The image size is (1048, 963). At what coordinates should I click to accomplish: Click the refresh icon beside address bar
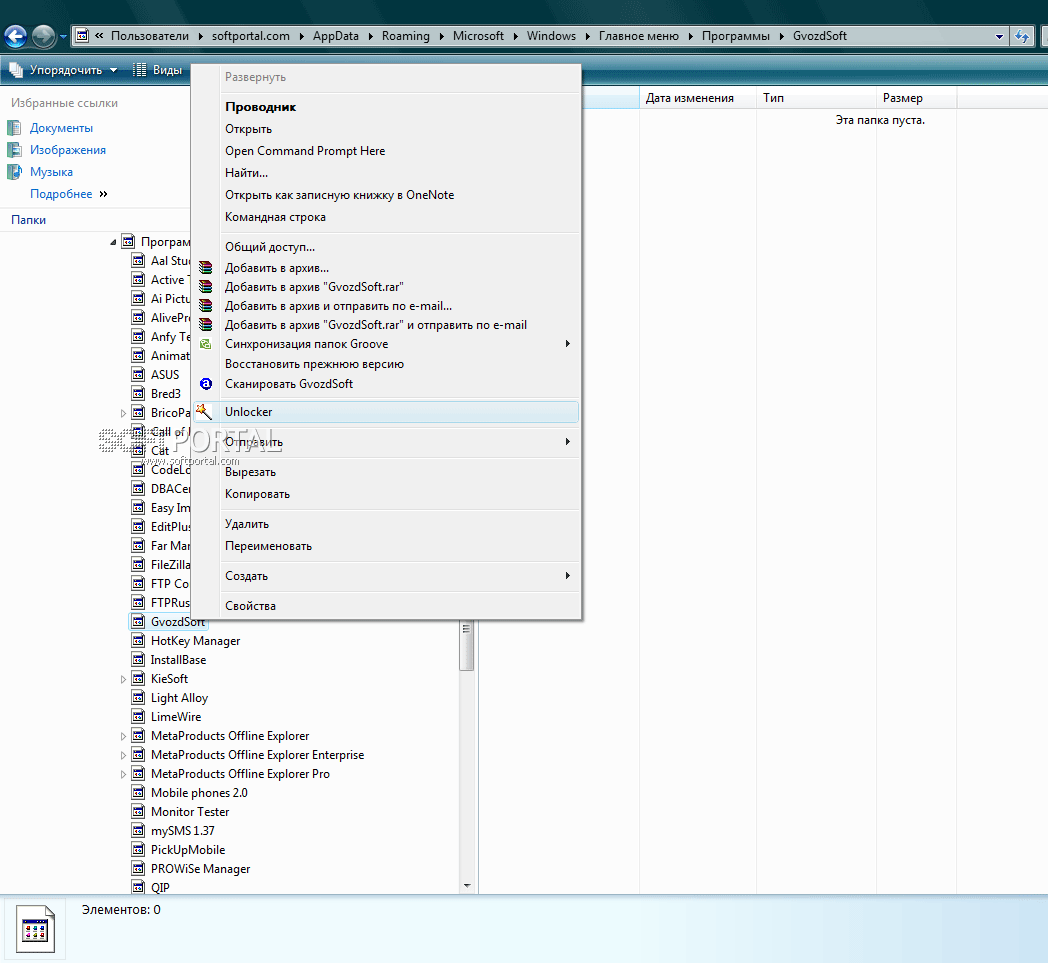(1021, 36)
